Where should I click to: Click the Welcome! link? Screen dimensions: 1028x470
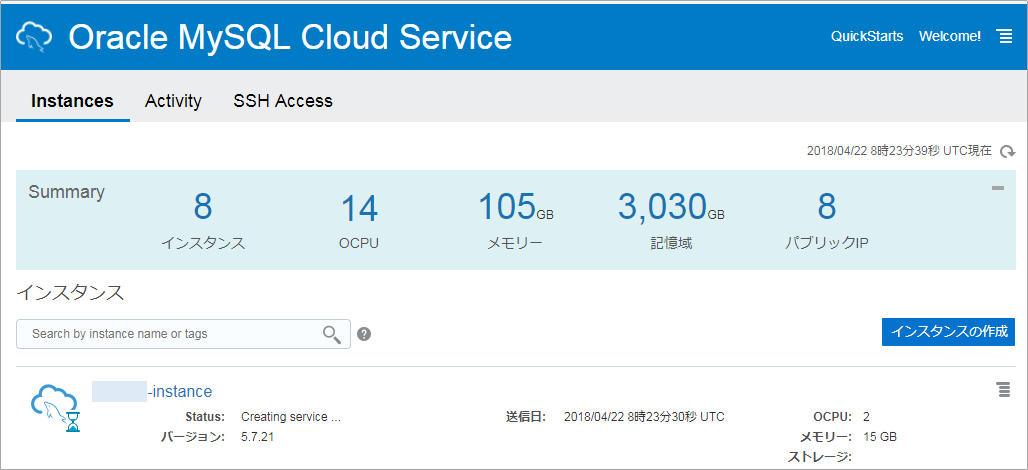950,37
